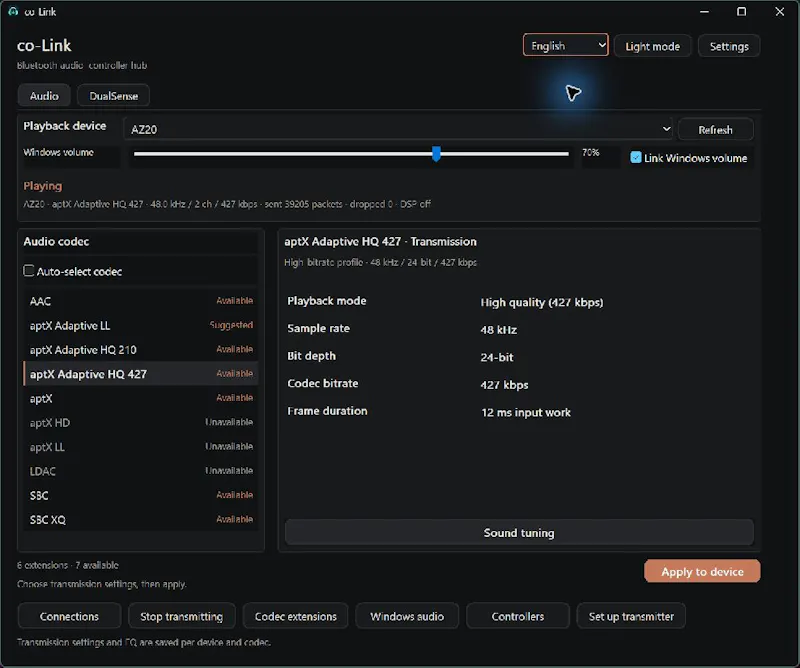Enable Auto-select codec checkbox

point(29,270)
